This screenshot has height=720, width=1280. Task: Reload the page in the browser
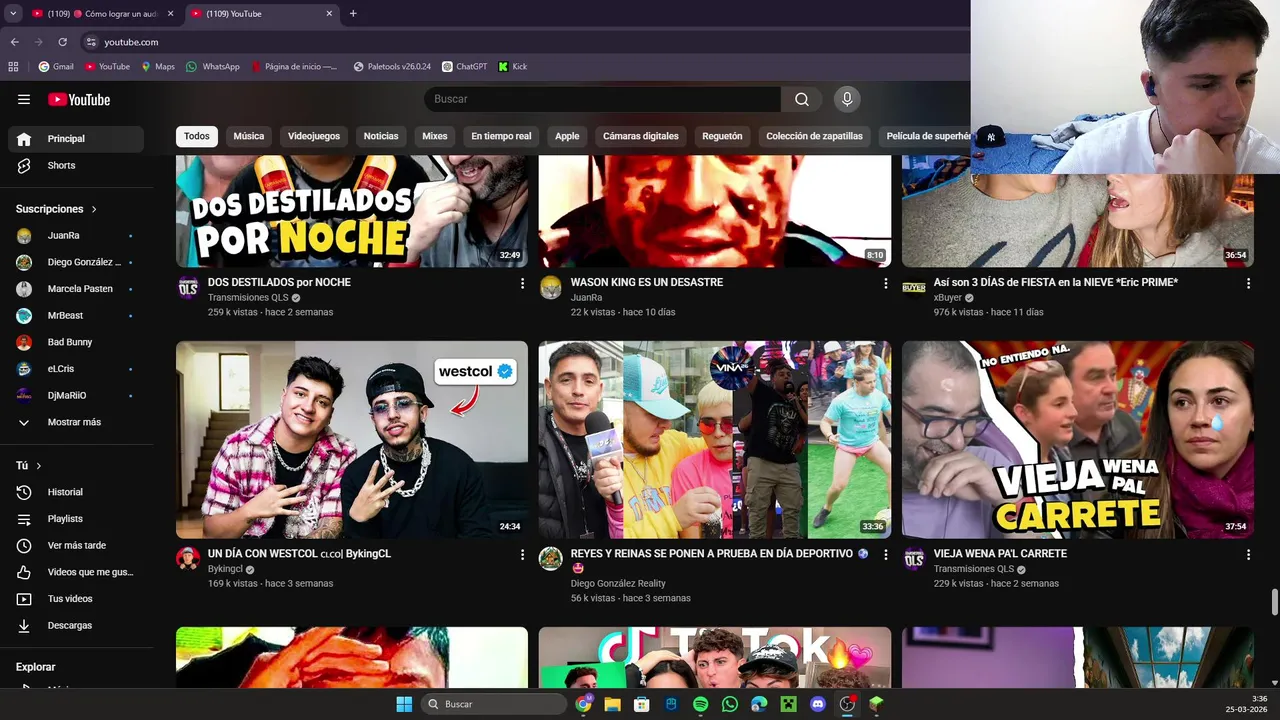point(62,42)
